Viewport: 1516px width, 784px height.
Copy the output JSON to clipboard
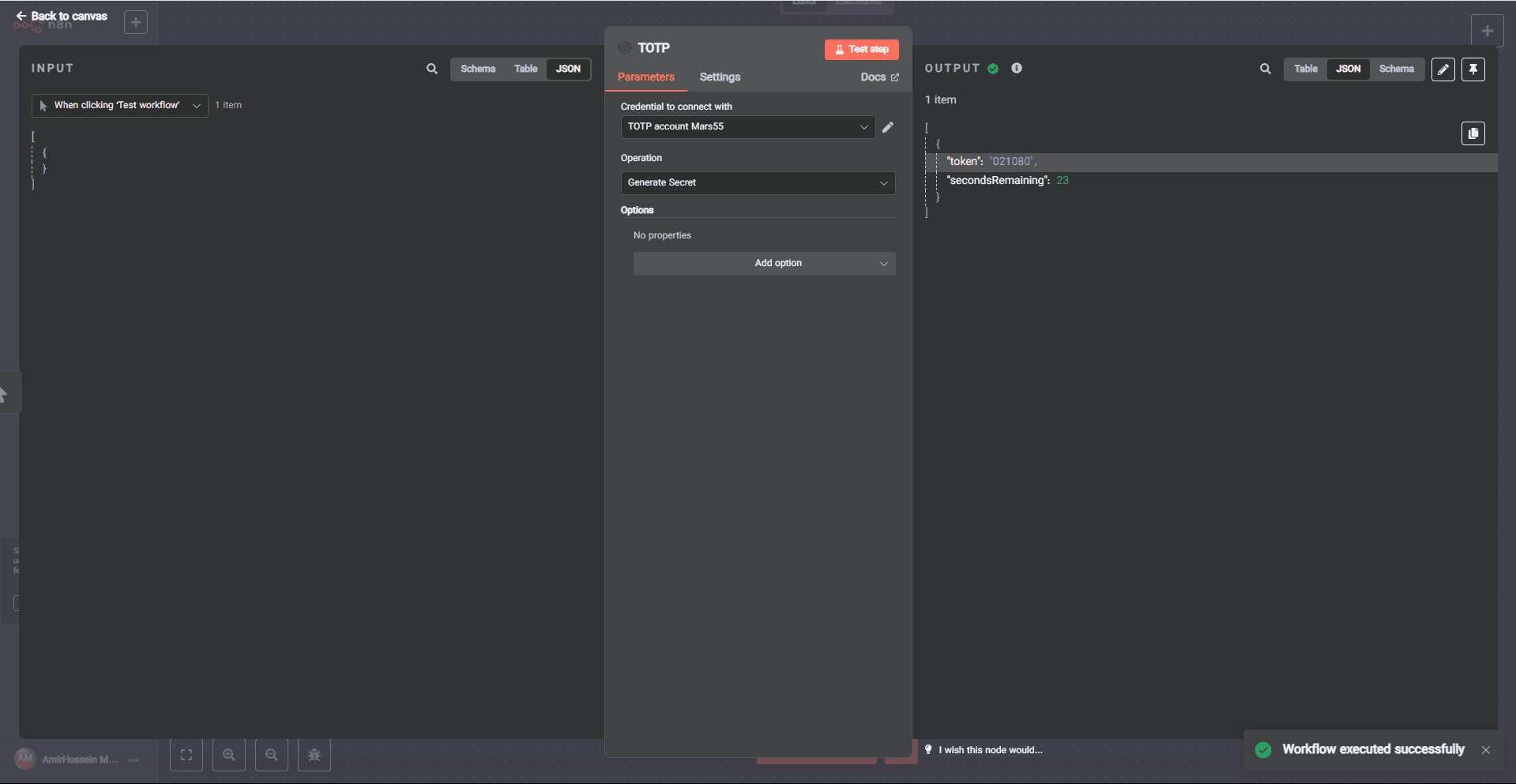(1473, 133)
